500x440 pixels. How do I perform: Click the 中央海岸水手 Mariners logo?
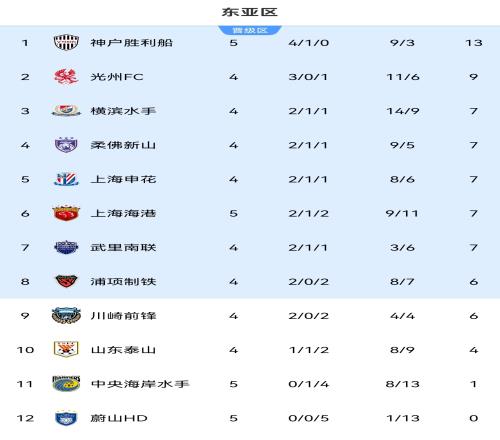[66, 384]
